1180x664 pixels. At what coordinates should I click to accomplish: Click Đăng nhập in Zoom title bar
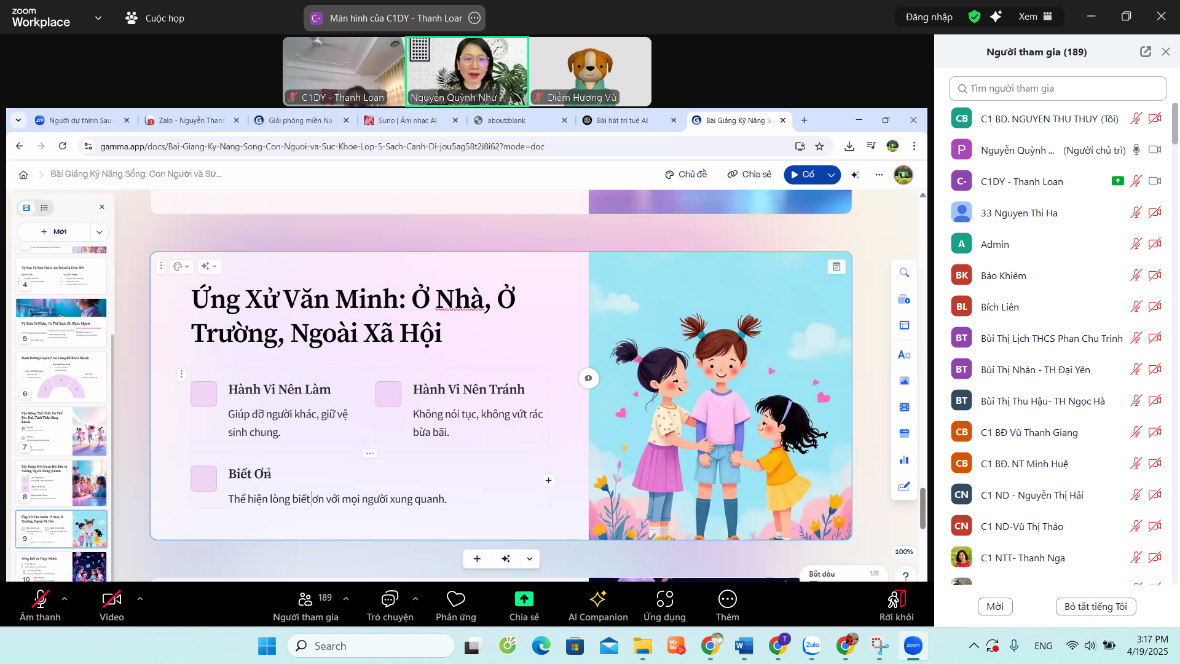(x=929, y=17)
